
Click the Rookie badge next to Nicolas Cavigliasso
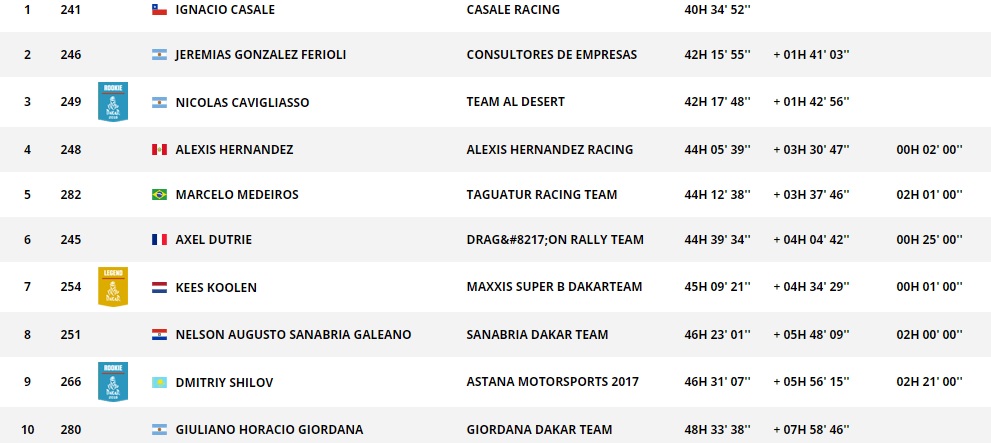(x=112, y=102)
